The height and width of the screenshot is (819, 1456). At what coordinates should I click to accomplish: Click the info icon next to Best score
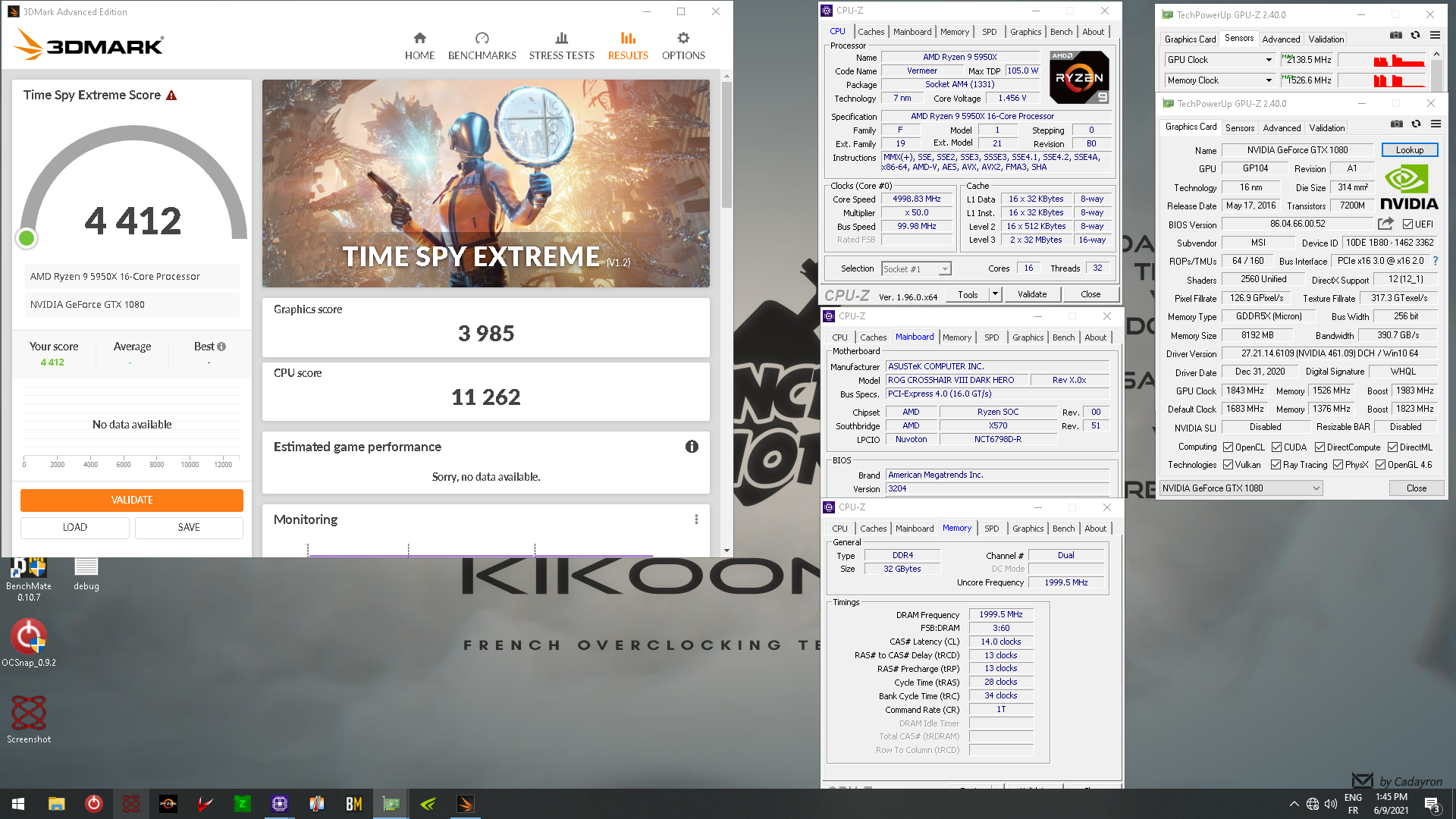(x=221, y=347)
